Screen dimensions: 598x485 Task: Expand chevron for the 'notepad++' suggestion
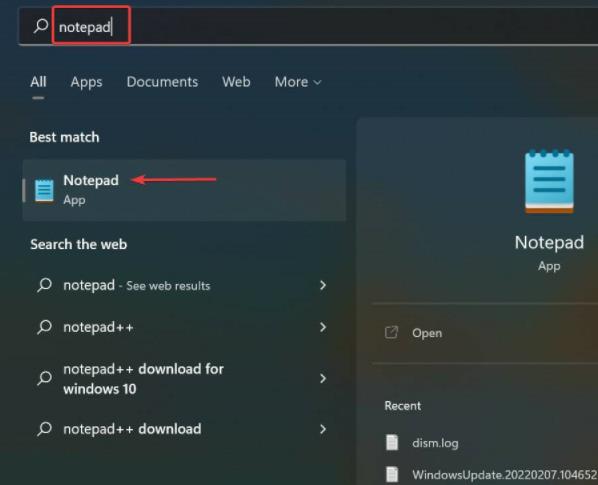pyautogui.click(x=323, y=327)
